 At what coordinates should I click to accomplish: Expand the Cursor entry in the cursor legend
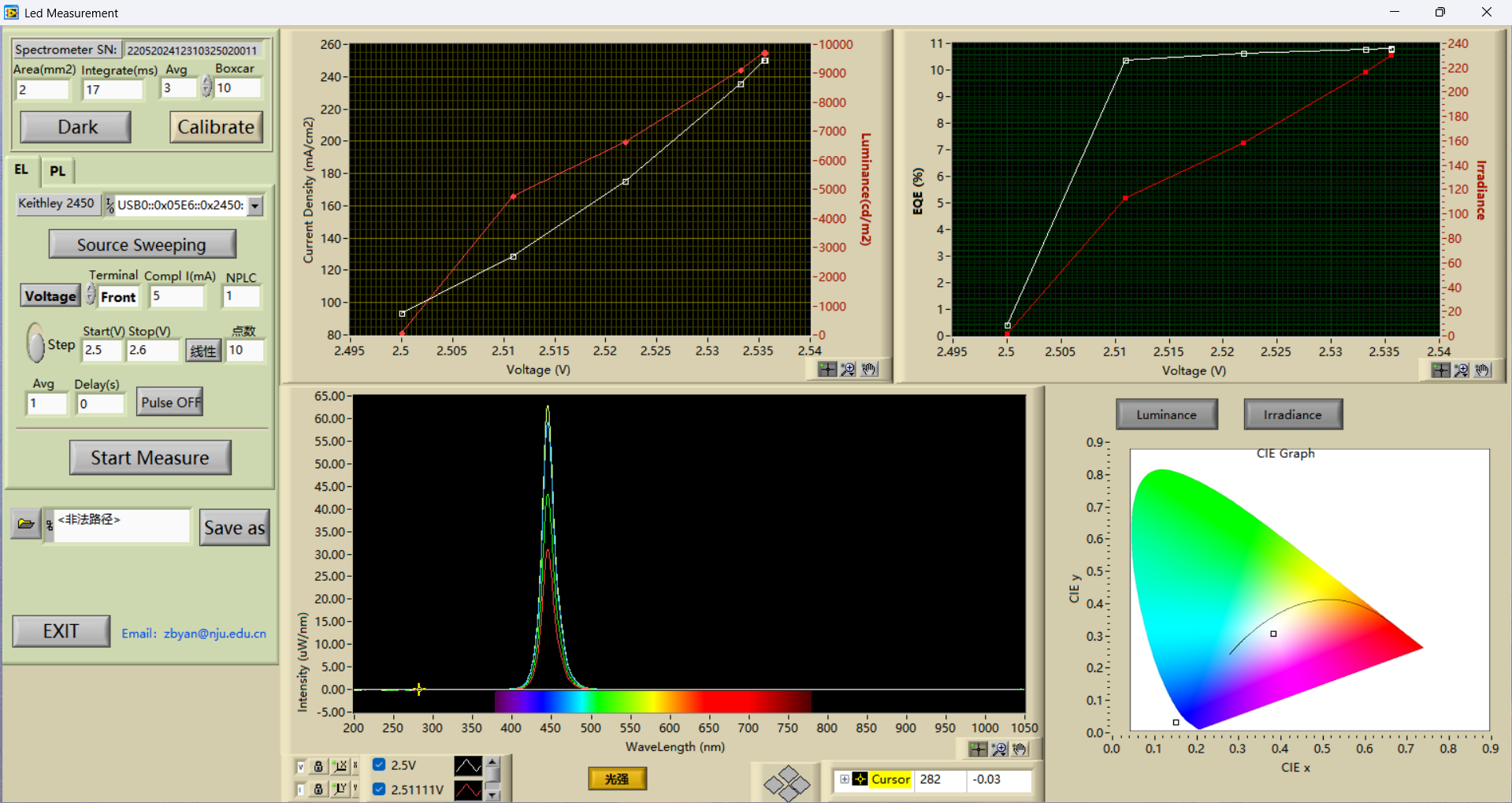tap(844, 779)
